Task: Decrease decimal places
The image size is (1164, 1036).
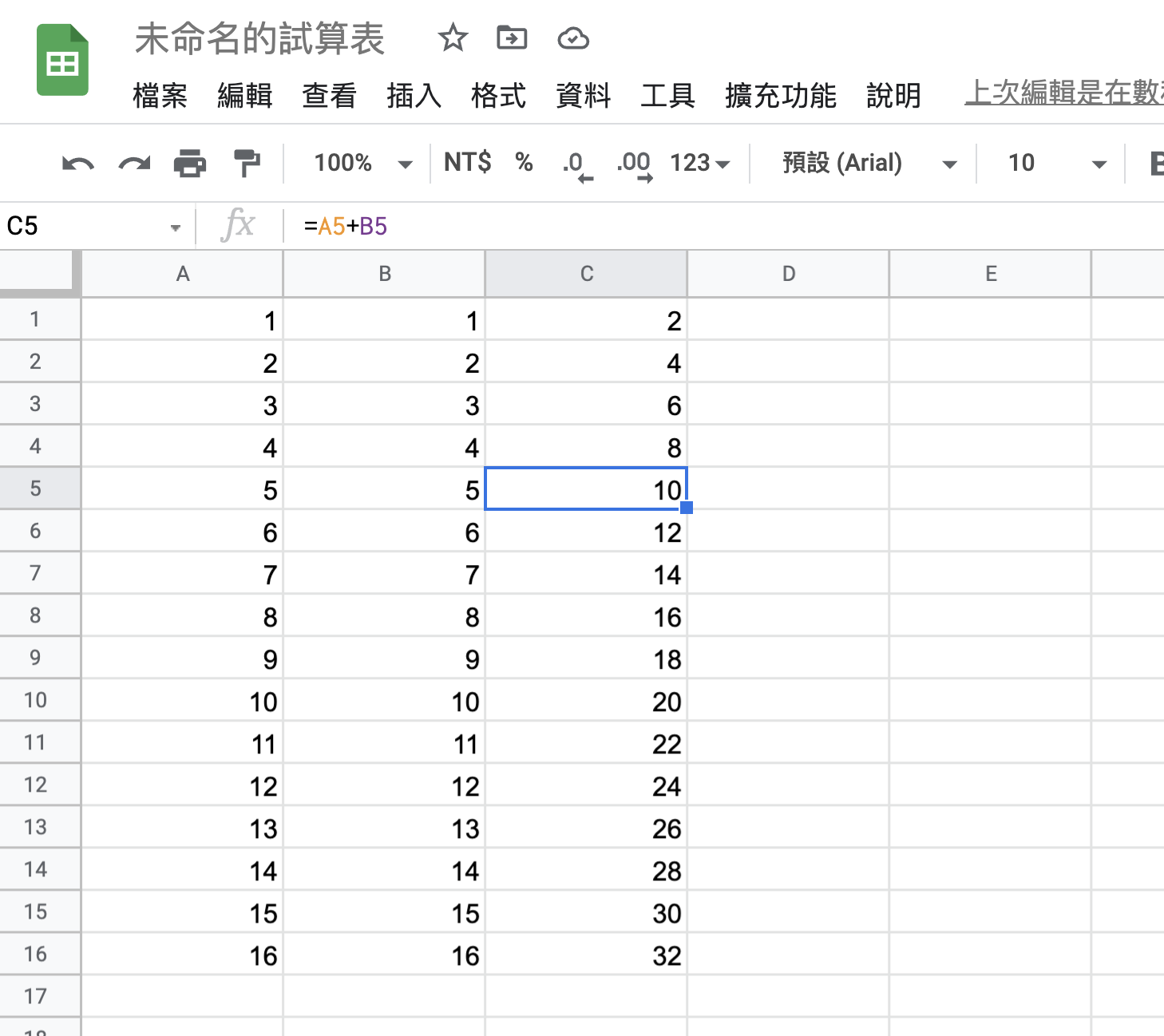Action: [576, 164]
